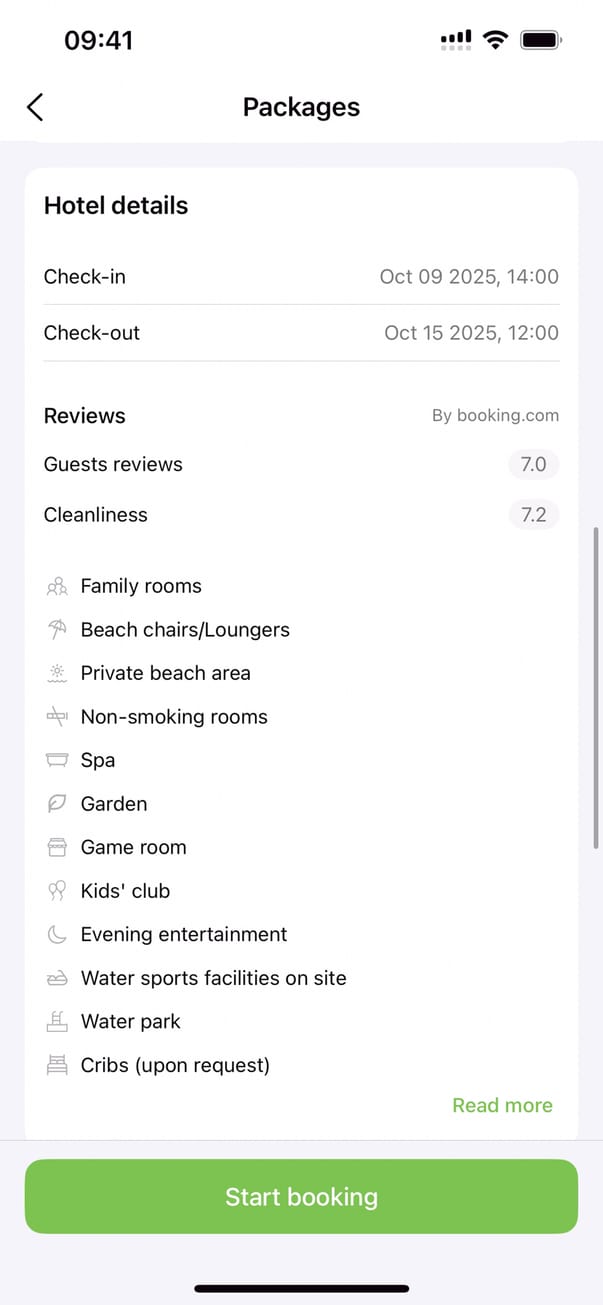
Task: Tap the Non-smoking rooms icon
Action: [57, 717]
